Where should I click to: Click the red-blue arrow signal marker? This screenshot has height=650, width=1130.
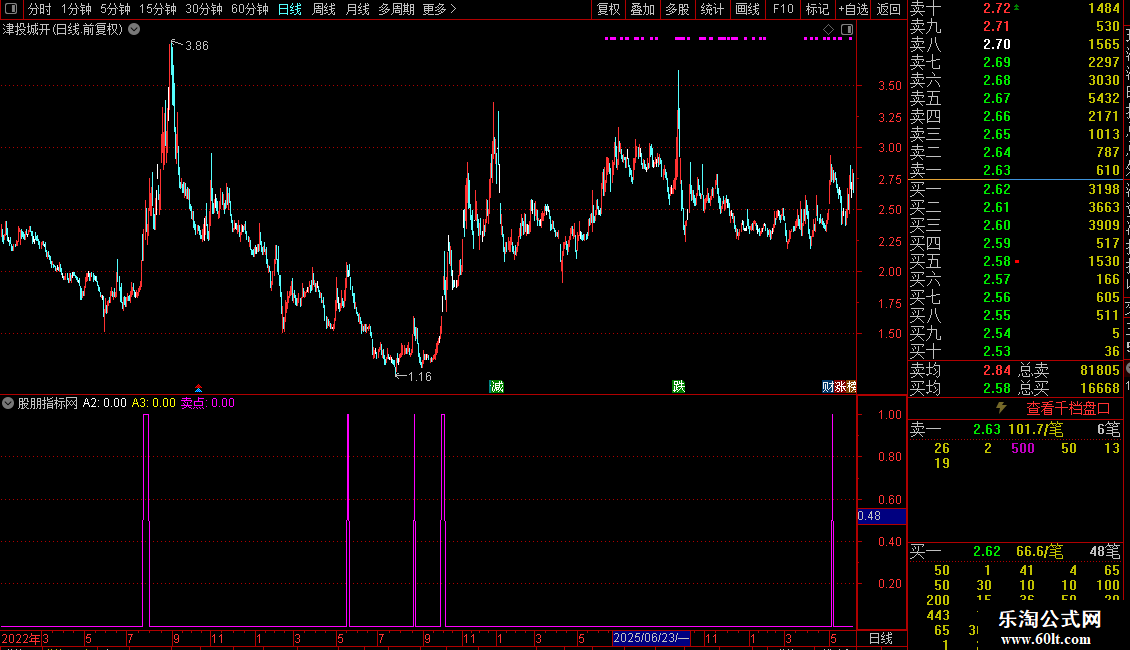click(x=198, y=388)
